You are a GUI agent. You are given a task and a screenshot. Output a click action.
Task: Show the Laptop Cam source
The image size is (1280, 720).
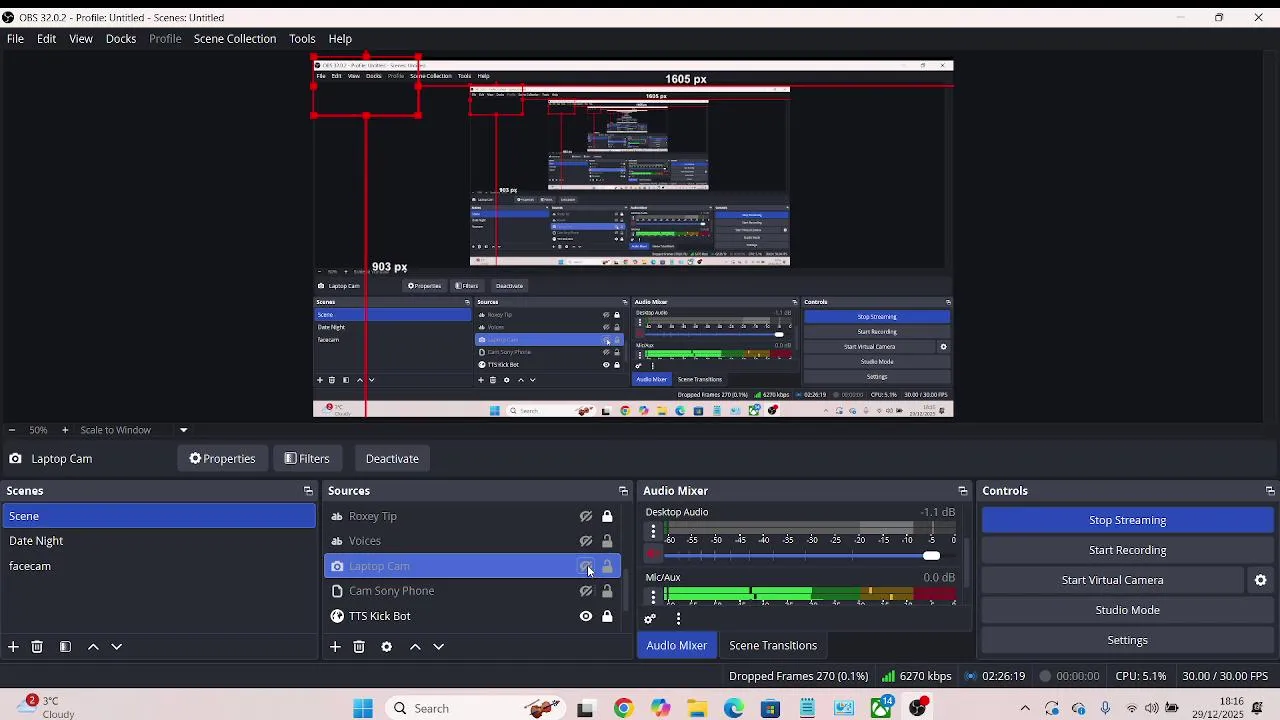(586, 566)
